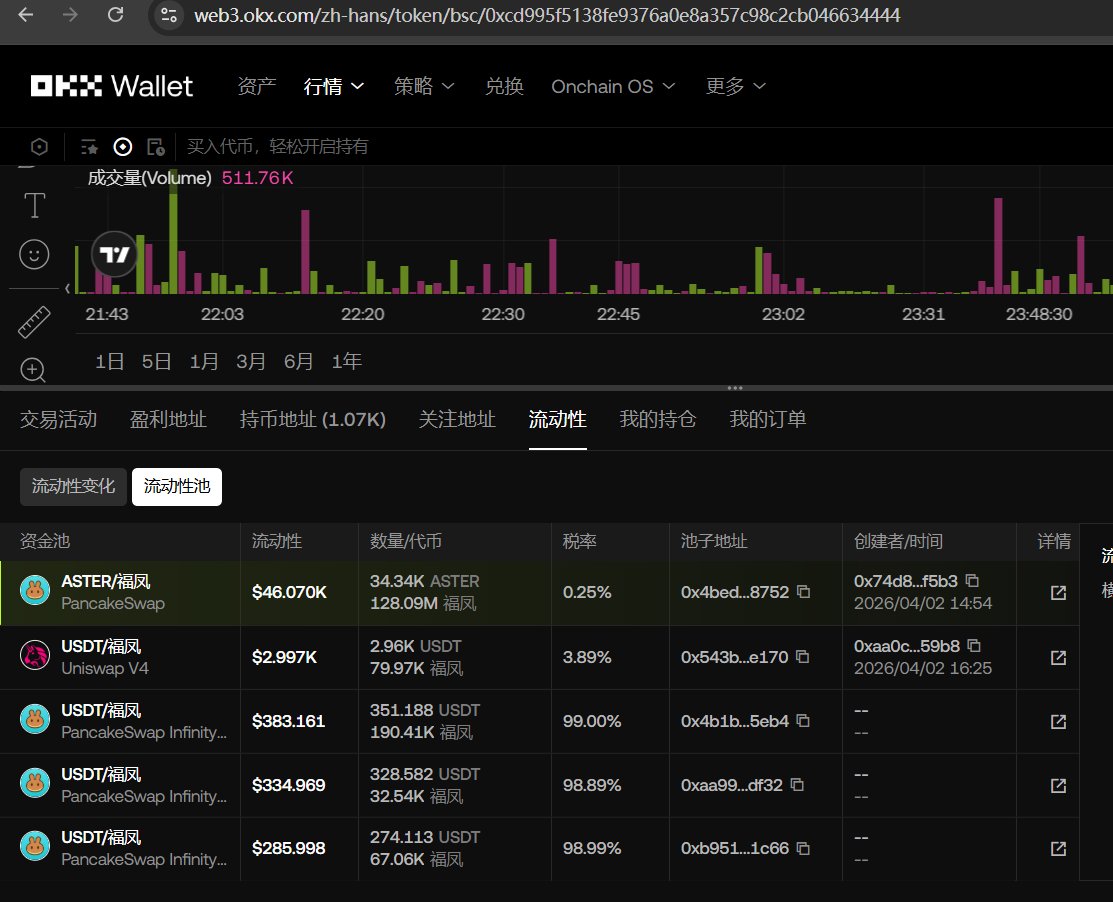Click the PancakeSwap icon of the ASTER/福凤 pool
The width and height of the screenshot is (1113, 902).
[x=35, y=590]
